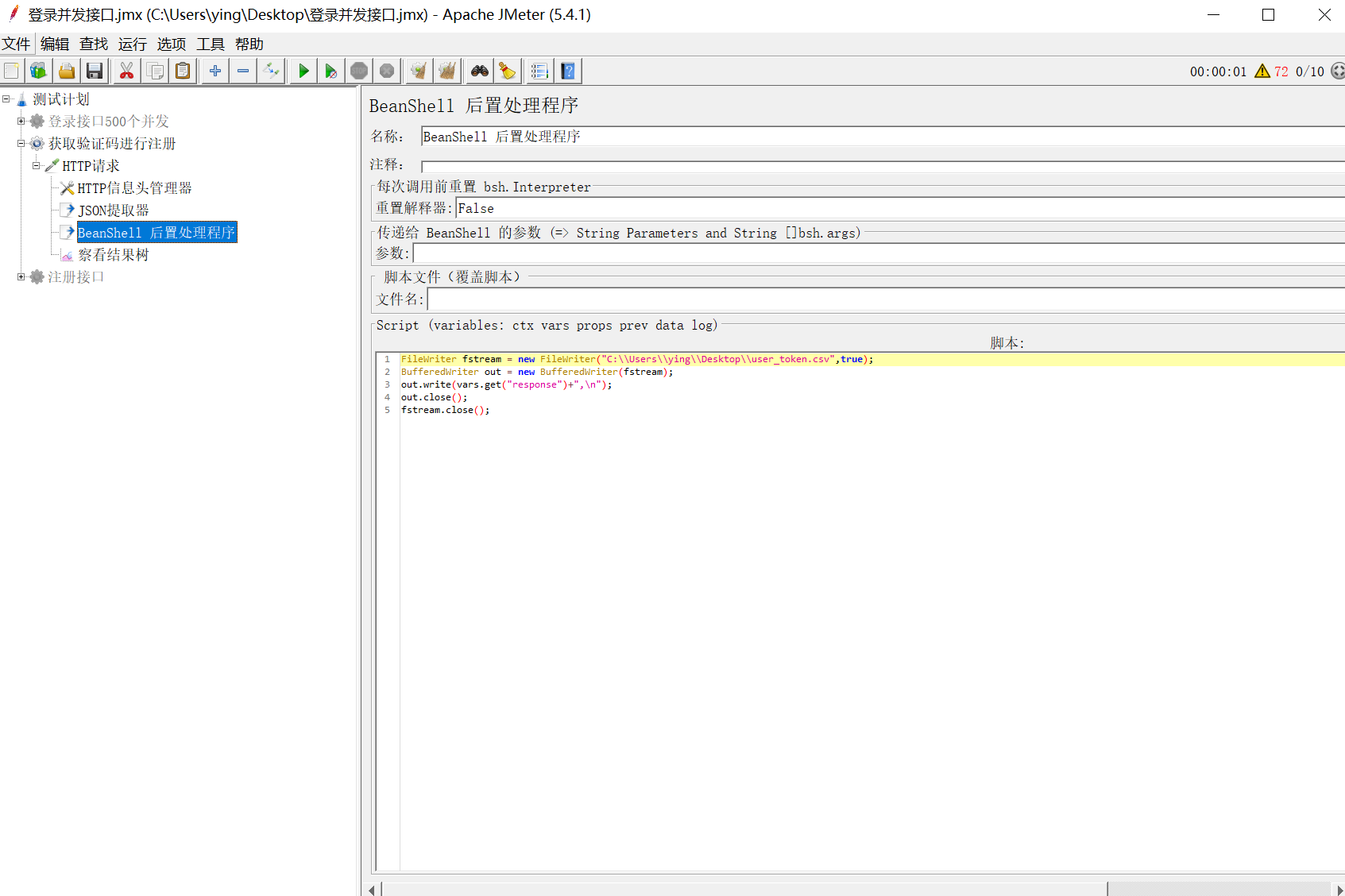Click the Clear all results icon
The image size is (1345, 896).
(x=448, y=71)
